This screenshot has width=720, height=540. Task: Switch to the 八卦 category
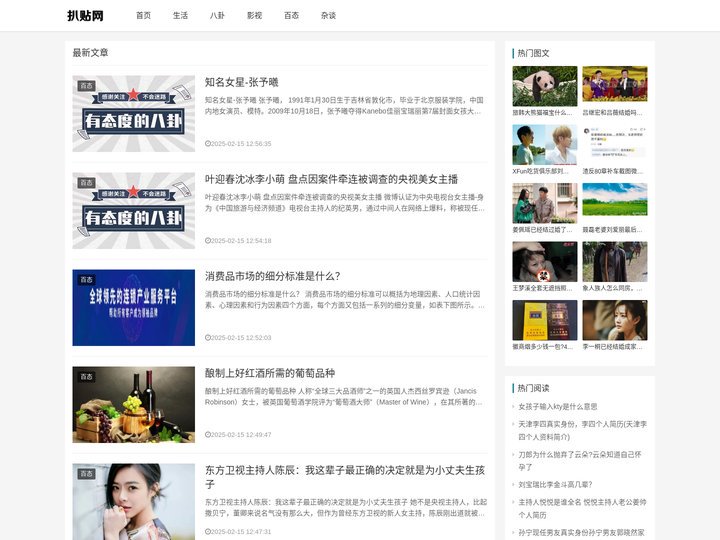(217, 16)
